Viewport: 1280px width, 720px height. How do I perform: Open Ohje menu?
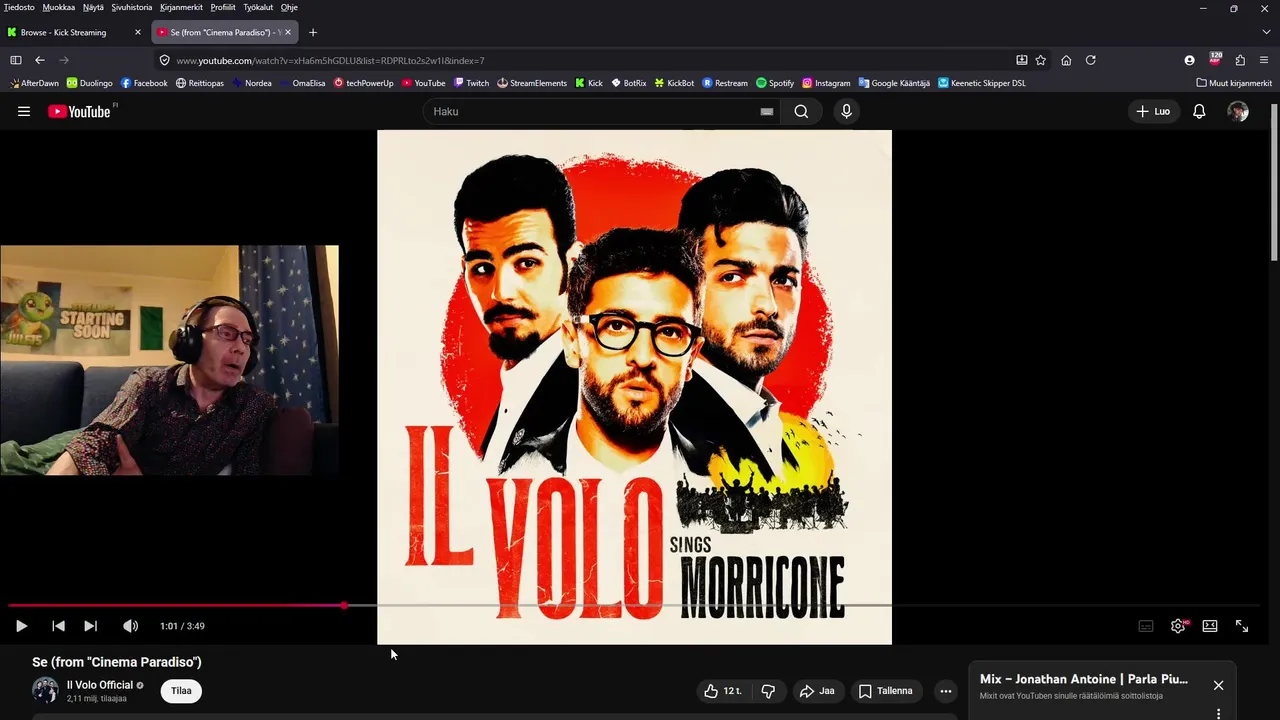pyautogui.click(x=289, y=7)
